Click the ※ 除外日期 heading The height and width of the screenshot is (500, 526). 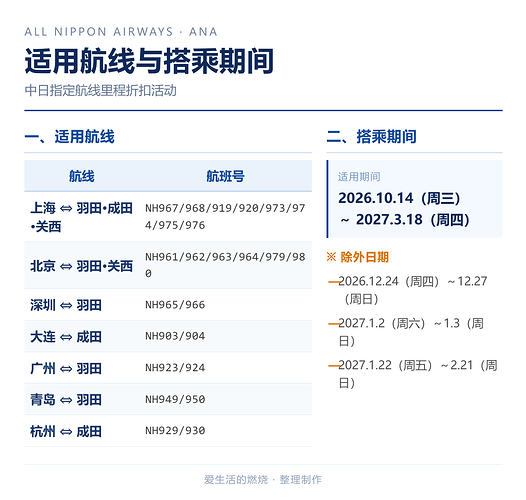[358, 257]
